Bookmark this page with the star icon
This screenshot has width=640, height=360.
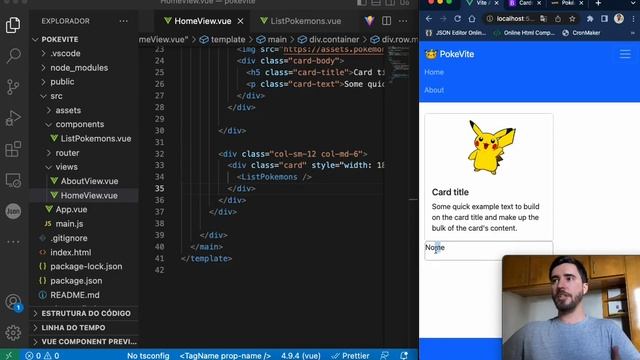tap(572, 19)
